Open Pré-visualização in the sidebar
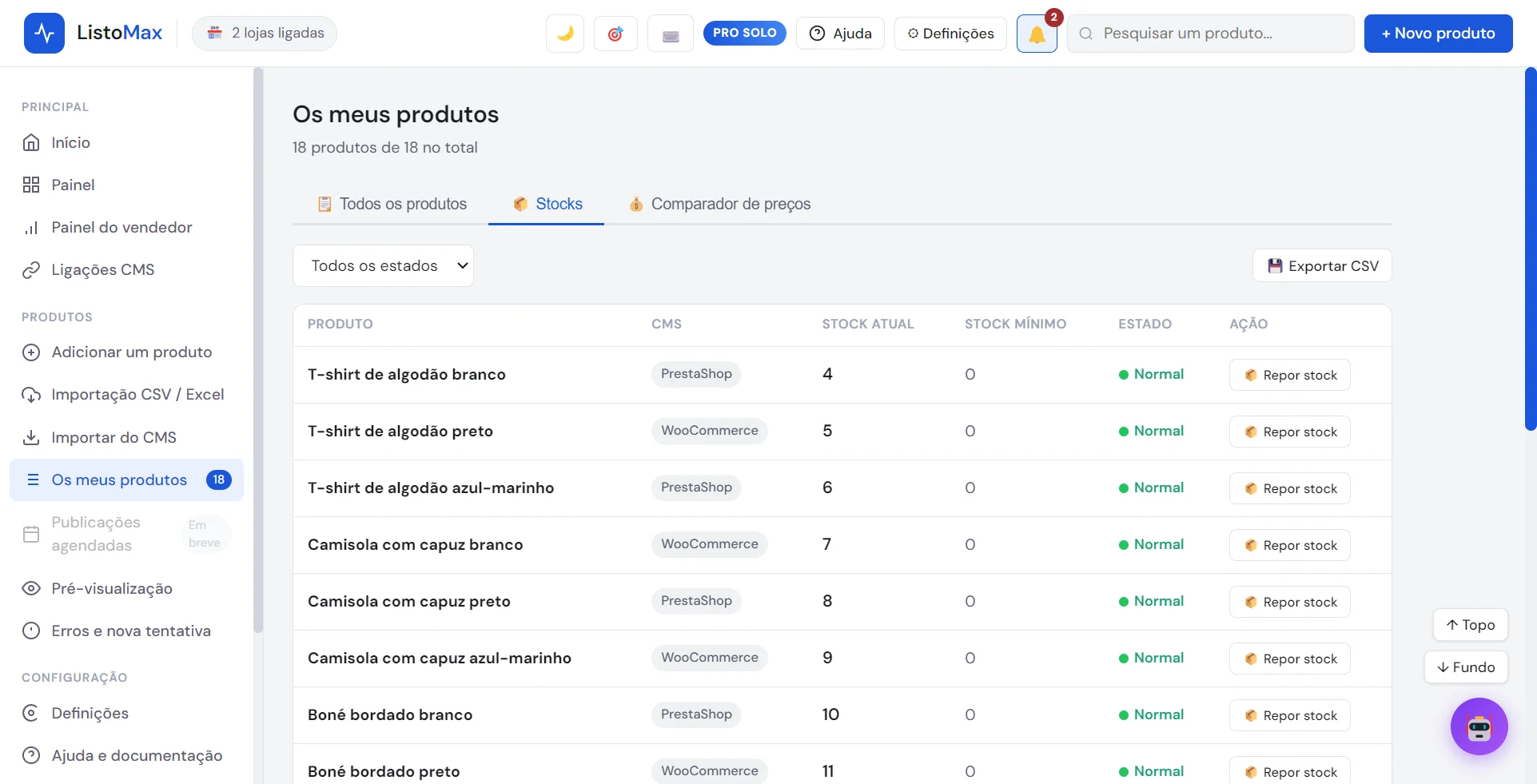 coord(128,588)
